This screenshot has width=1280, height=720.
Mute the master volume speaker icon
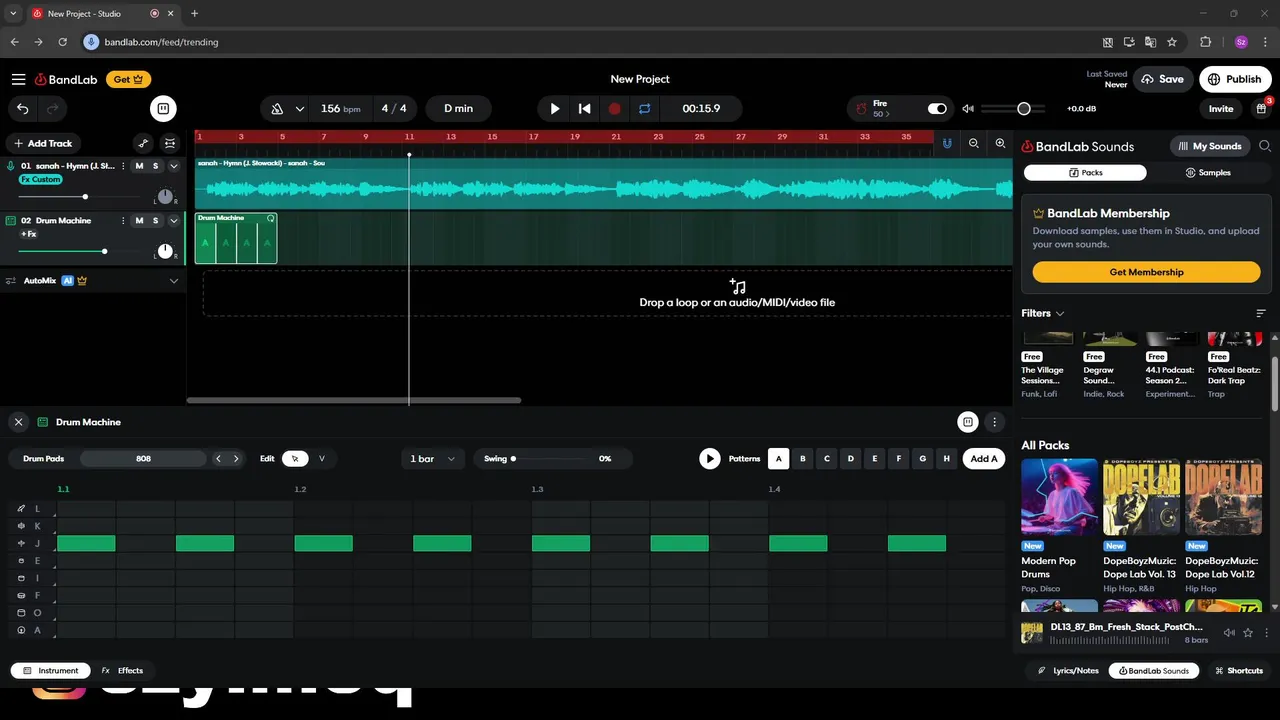967,108
